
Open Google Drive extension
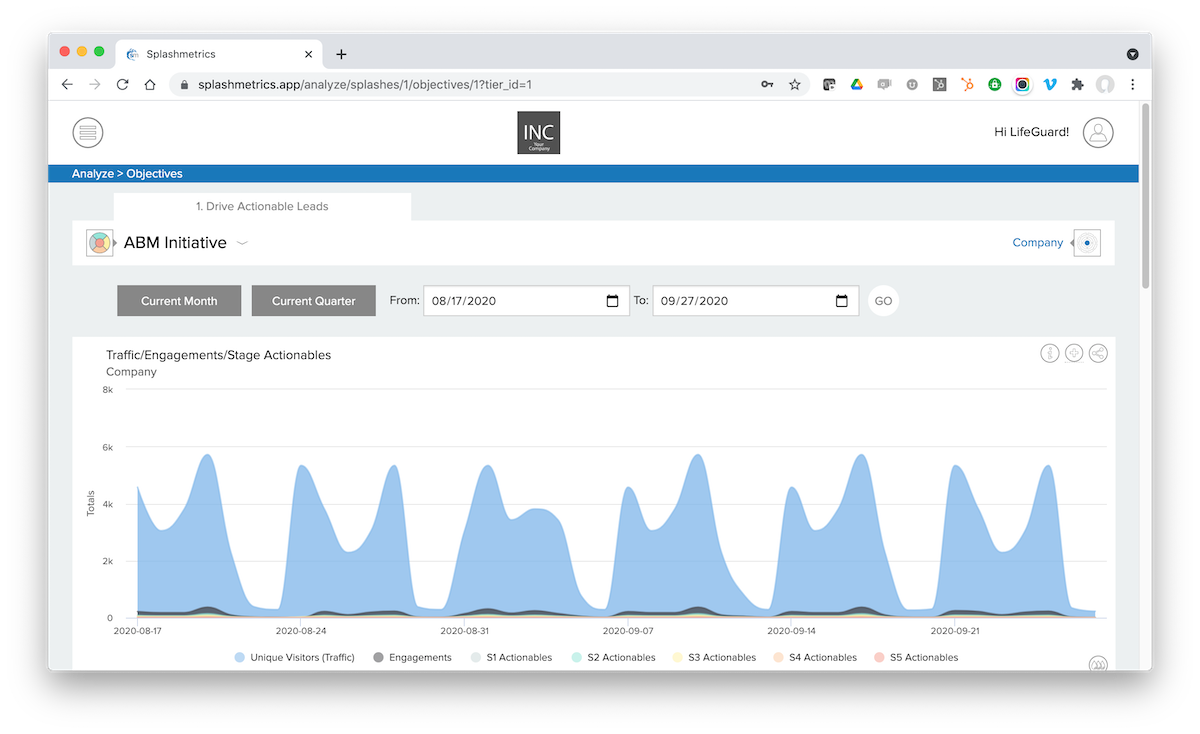point(857,85)
